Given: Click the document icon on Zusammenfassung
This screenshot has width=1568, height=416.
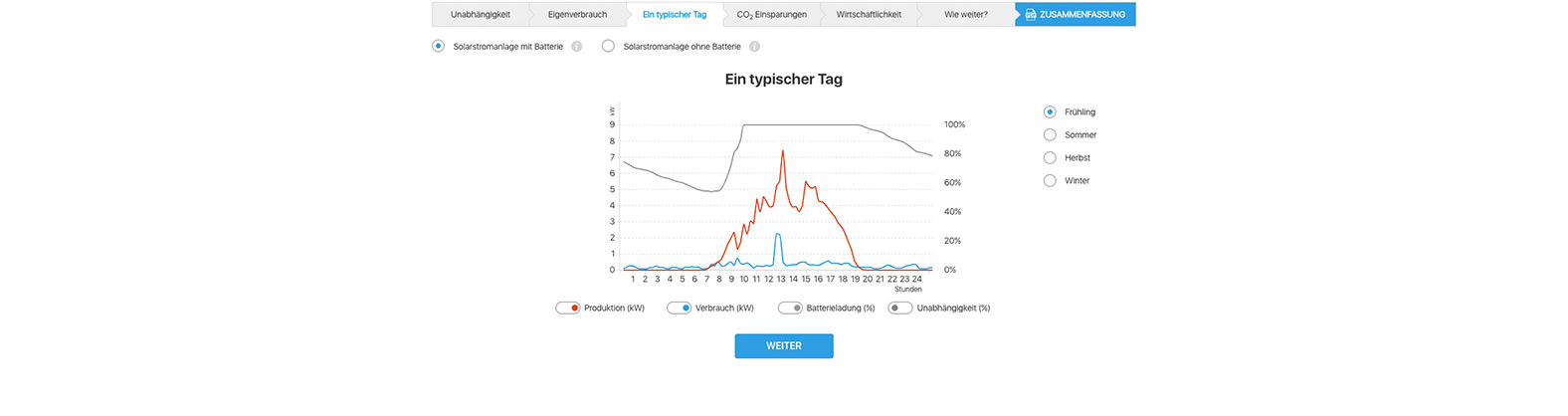Looking at the screenshot, I should 1030,15.
